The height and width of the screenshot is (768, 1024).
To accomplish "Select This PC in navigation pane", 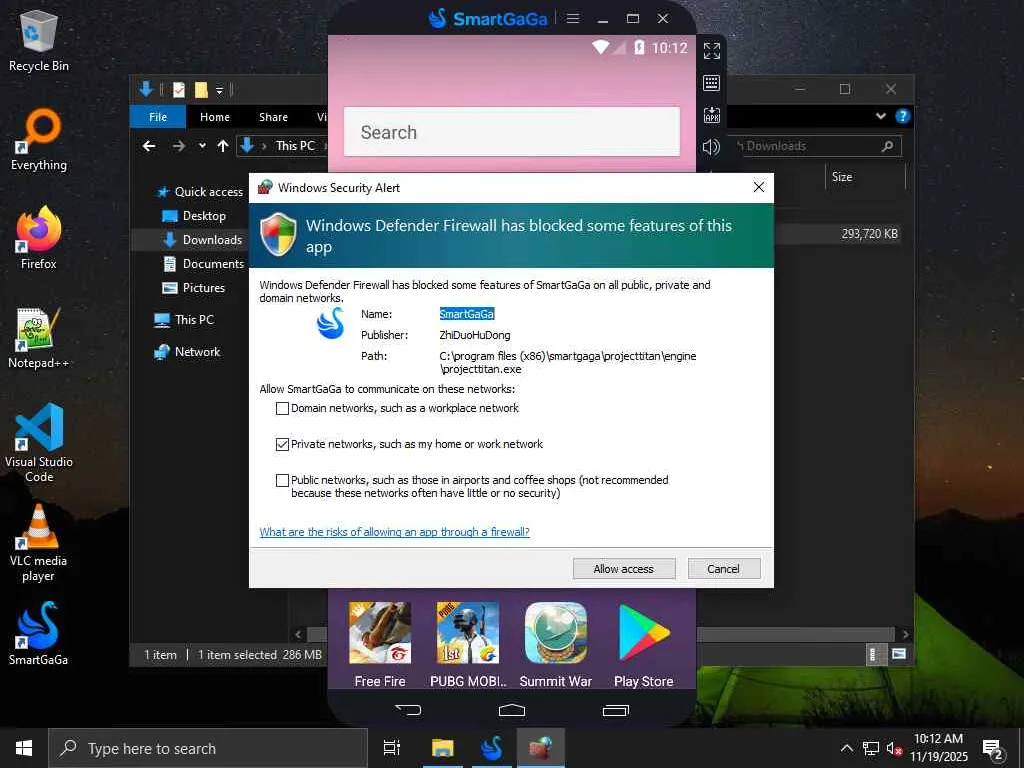I will coord(184,320).
